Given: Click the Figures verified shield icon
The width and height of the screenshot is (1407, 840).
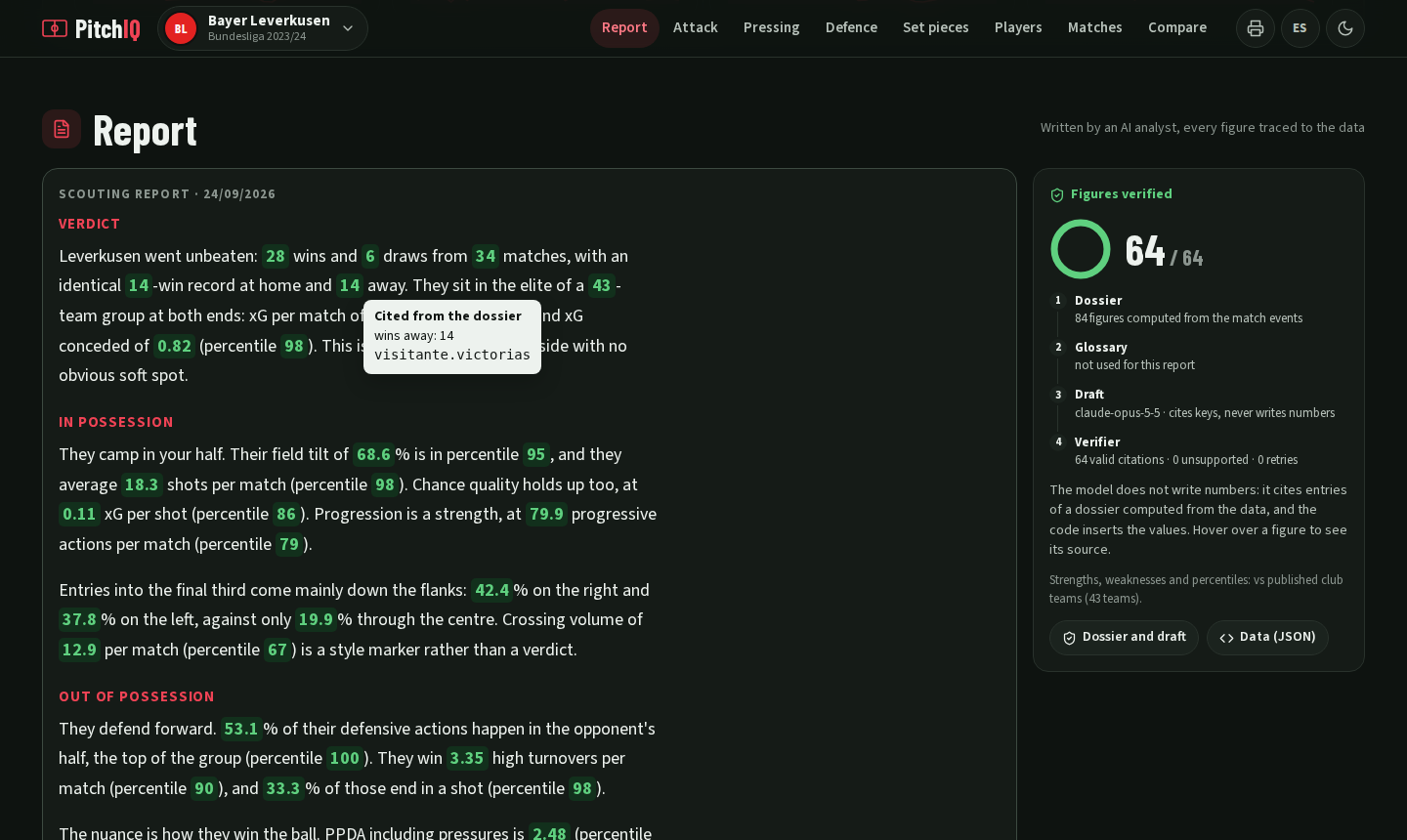Looking at the screenshot, I should pyautogui.click(x=1057, y=195).
